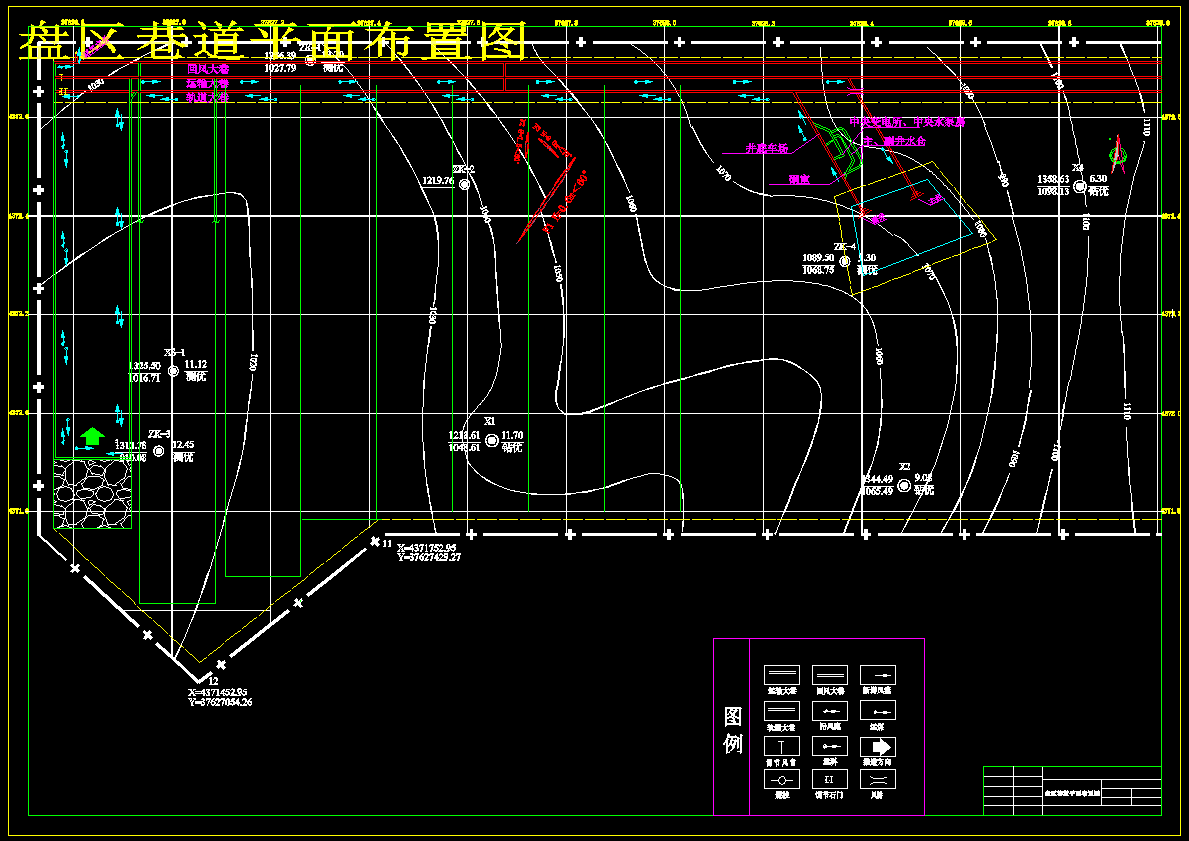
Task: Click coordinate text Y=37627429.27
Action: [429, 558]
